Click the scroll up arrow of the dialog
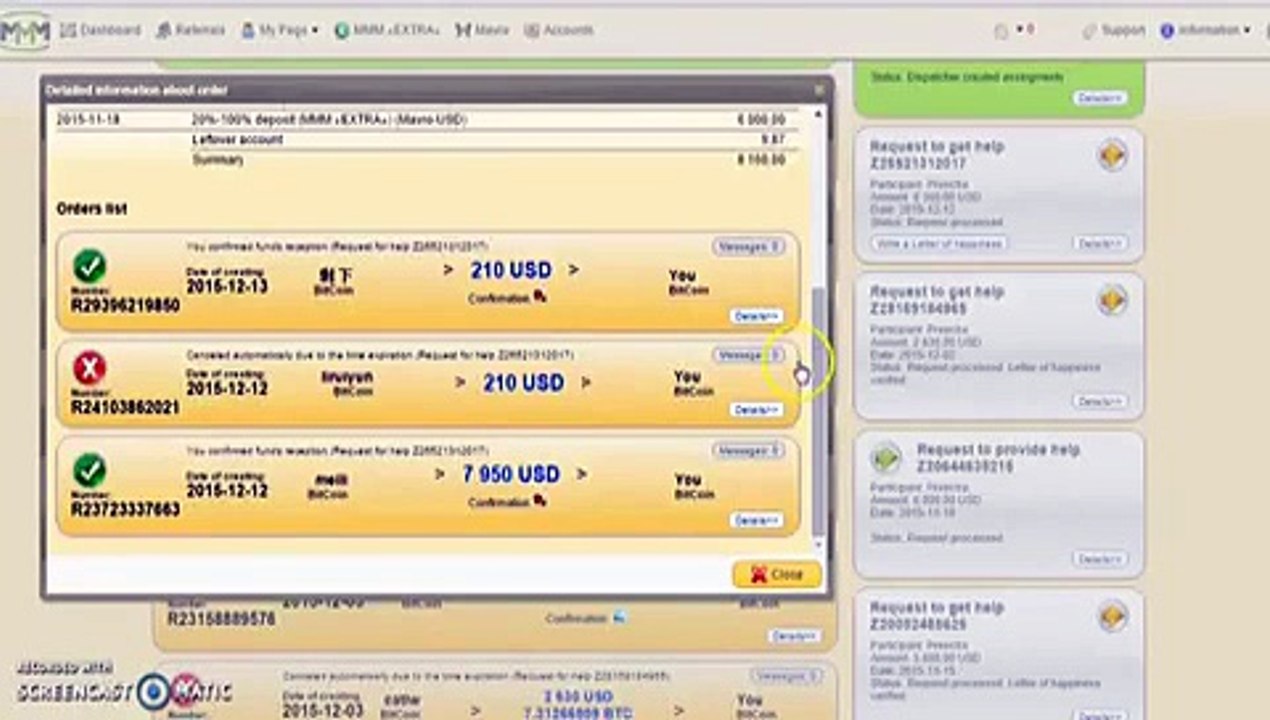 819,115
